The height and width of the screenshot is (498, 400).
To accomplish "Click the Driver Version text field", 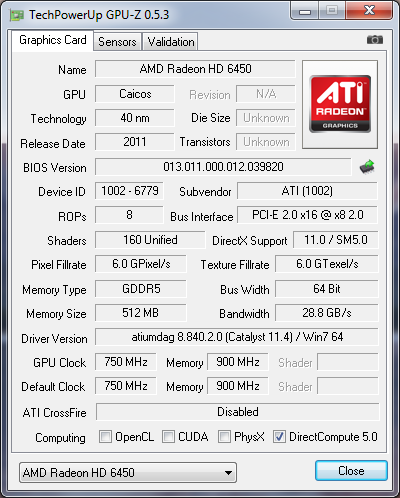I will [237, 337].
